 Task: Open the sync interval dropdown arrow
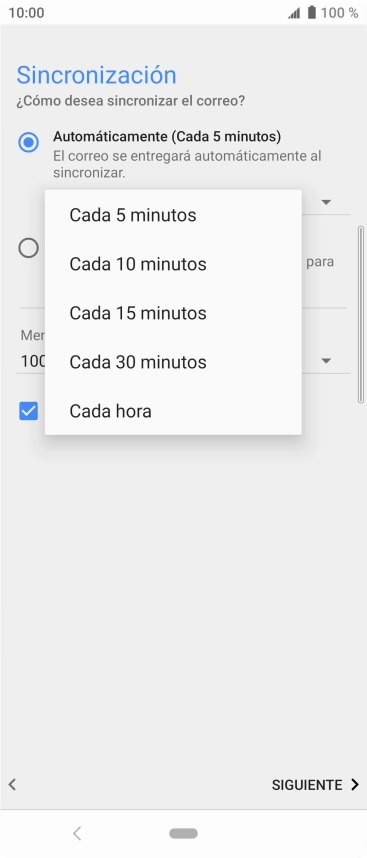pyautogui.click(x=326, y=202)
